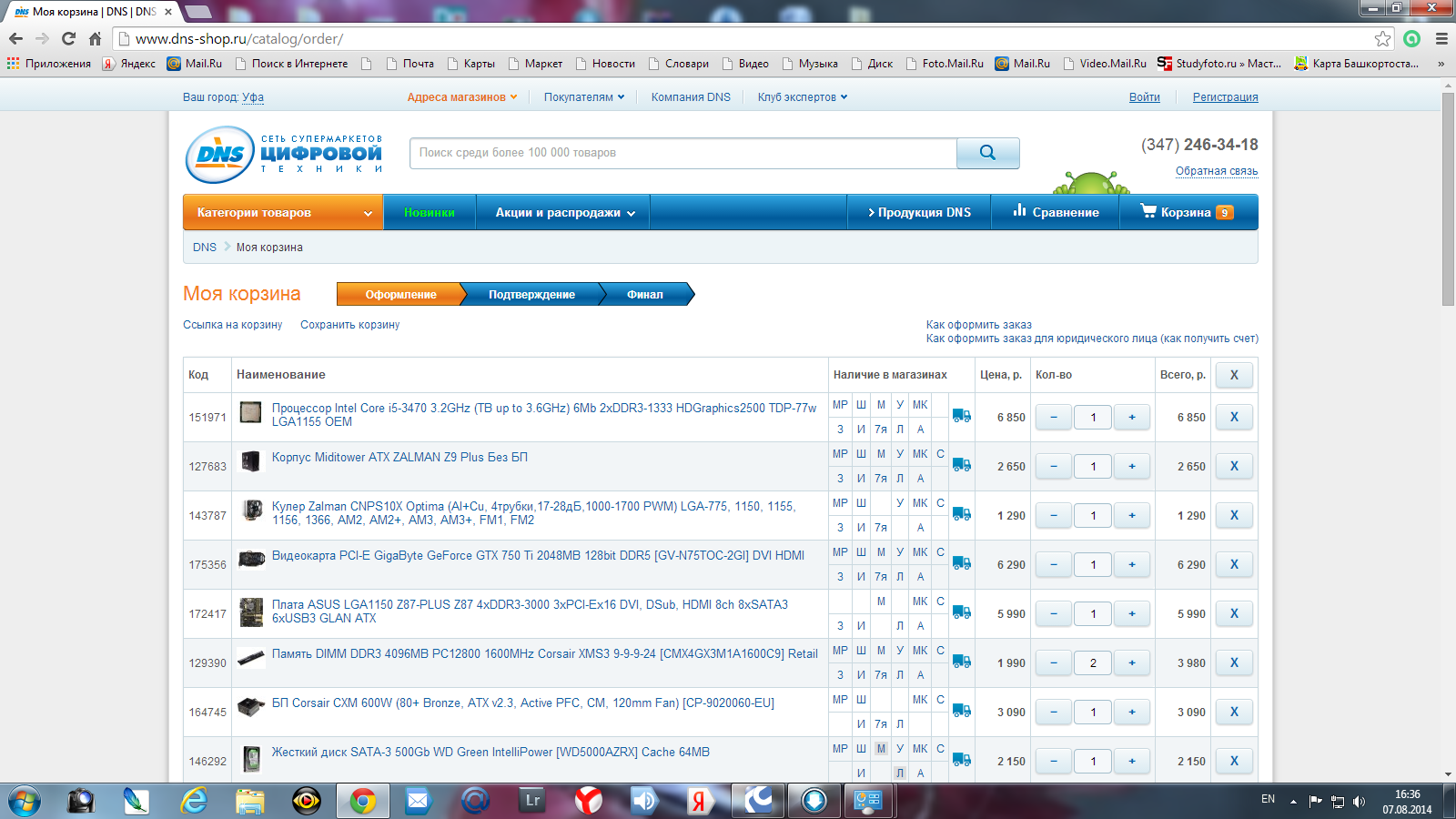Screen dimensions: 1456x819
Task: Click the product search field
Action: [x=683, y=153]
